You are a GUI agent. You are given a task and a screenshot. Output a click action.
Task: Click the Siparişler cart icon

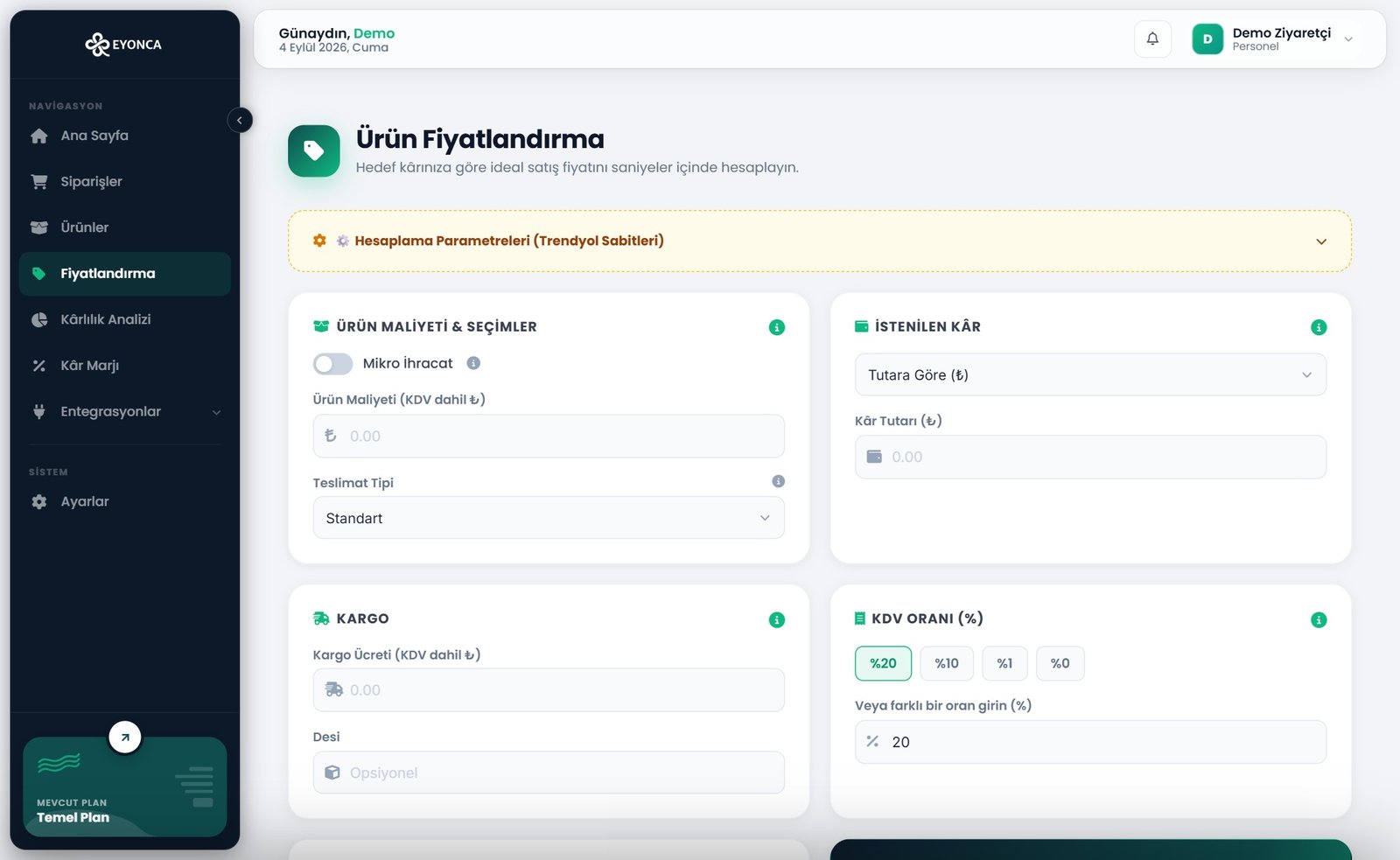coord(38,181)
